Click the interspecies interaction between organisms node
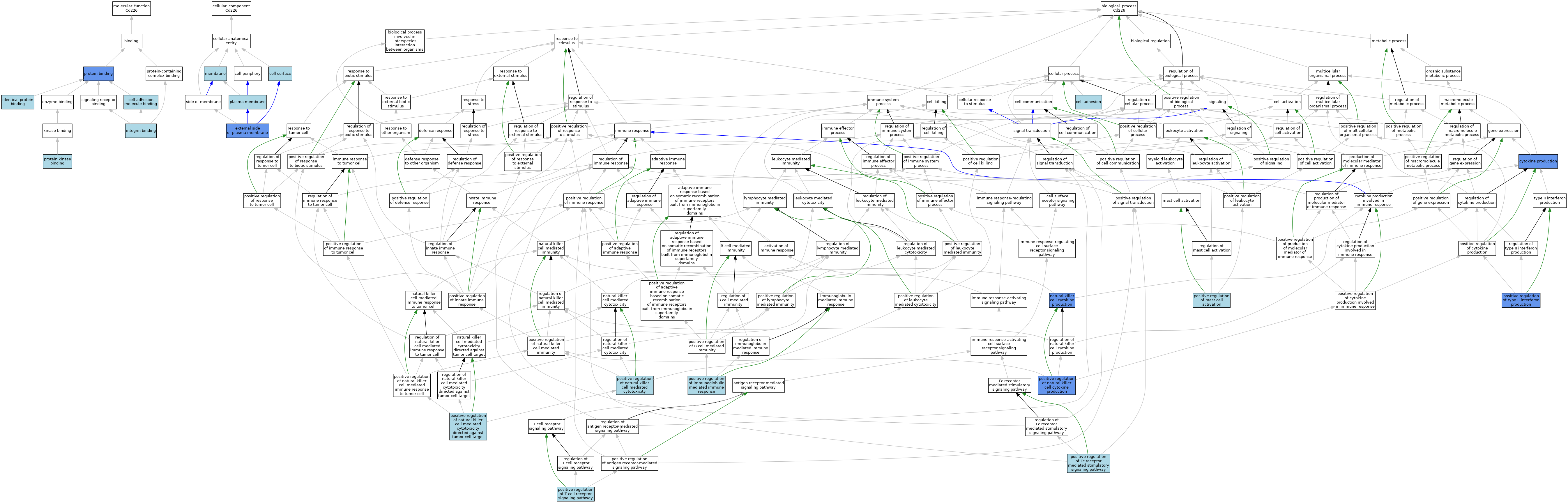Screen dimensions: 1568x503 click(x=405, y=41)
